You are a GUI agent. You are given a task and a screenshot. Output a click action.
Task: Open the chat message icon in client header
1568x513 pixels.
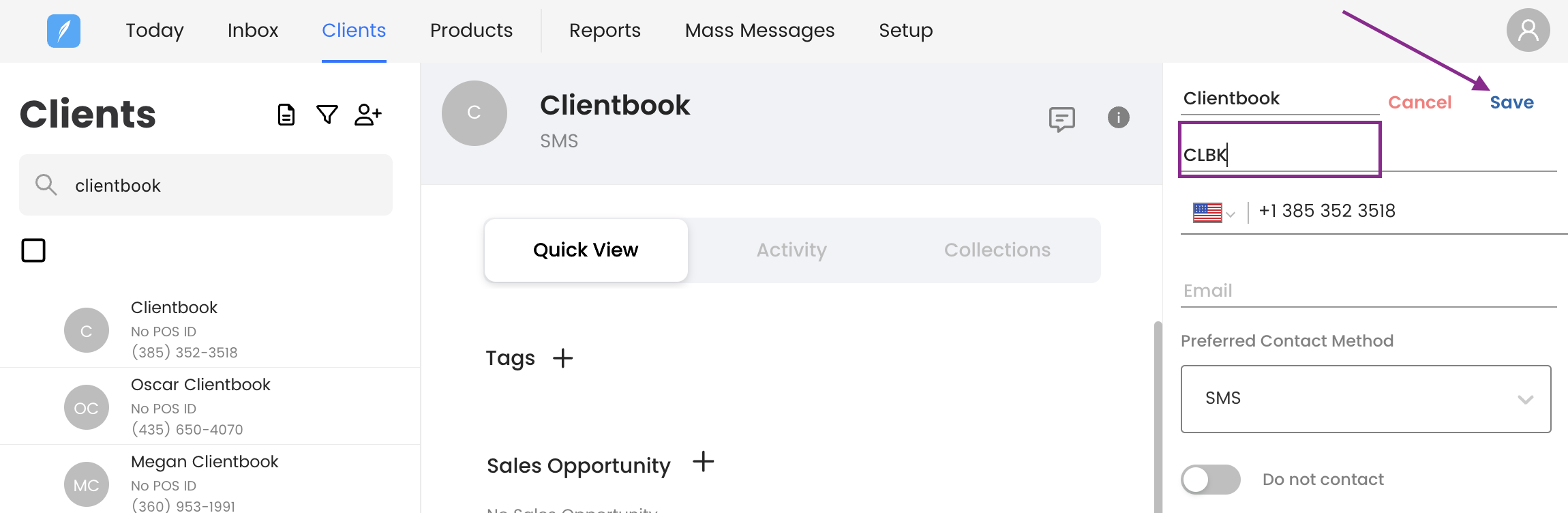(1061, 119)
